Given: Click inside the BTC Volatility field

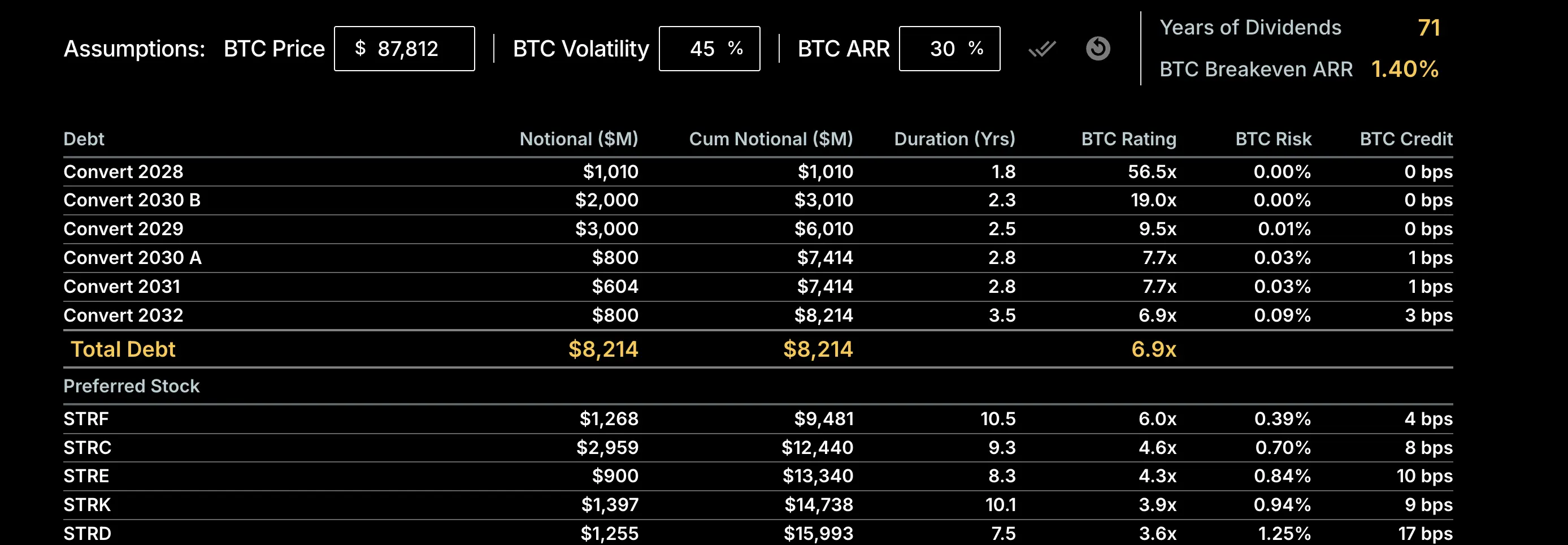Looking at the screenshot, I should point(709,49).
